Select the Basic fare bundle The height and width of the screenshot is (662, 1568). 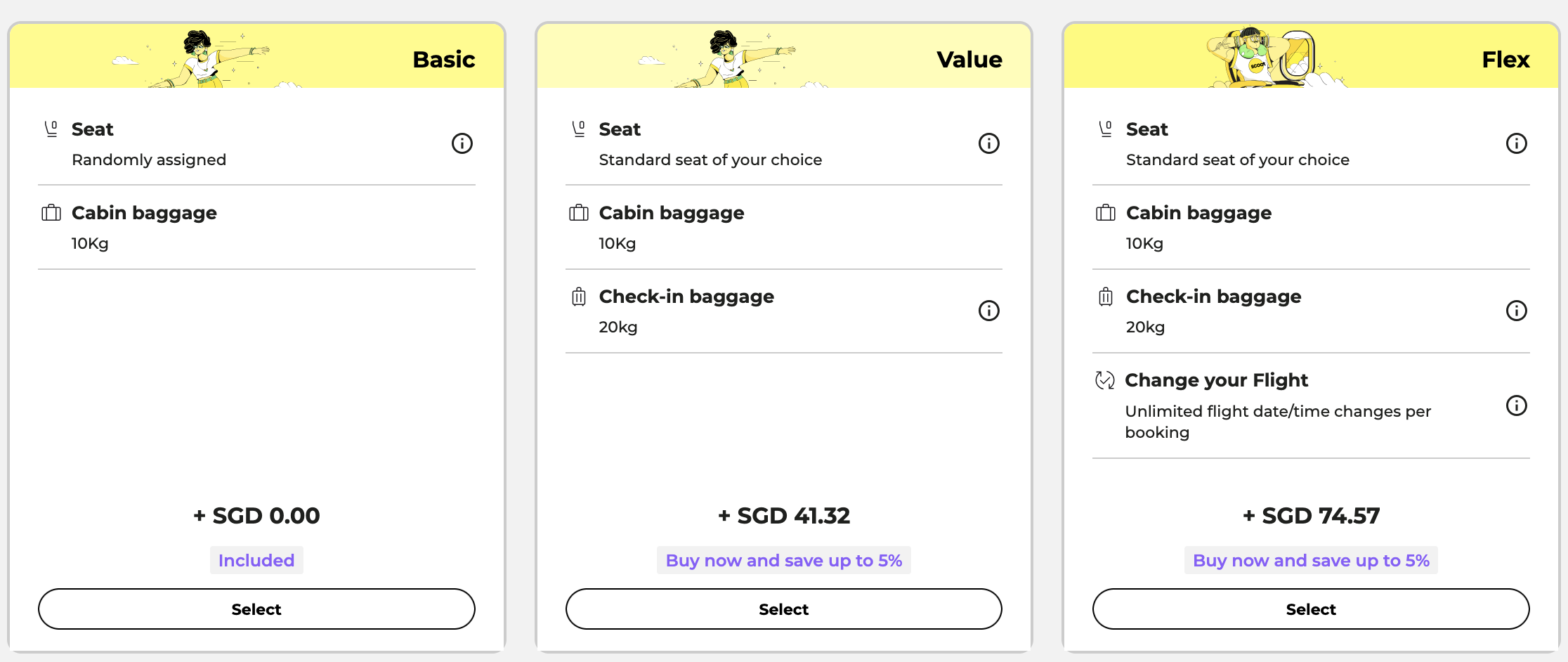256,609
